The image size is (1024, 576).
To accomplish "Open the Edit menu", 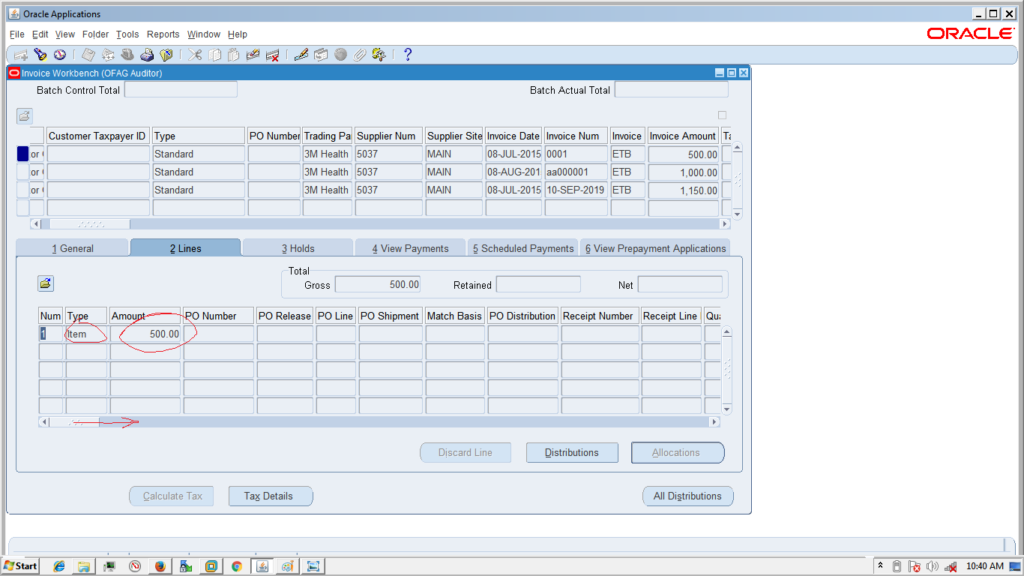I will [x=40, y=34].
